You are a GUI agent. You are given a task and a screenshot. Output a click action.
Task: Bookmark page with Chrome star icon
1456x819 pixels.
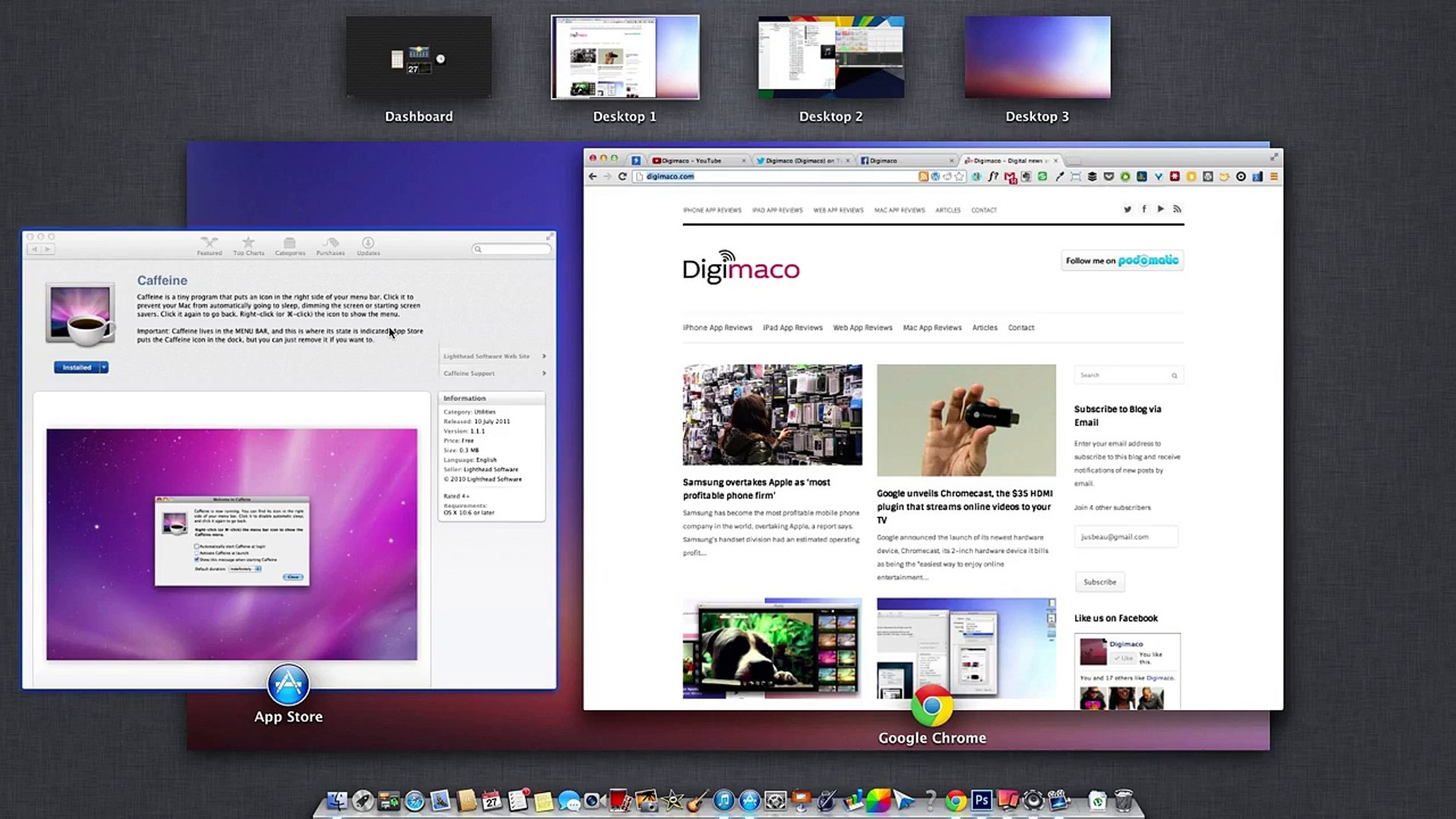click(959, 176)
